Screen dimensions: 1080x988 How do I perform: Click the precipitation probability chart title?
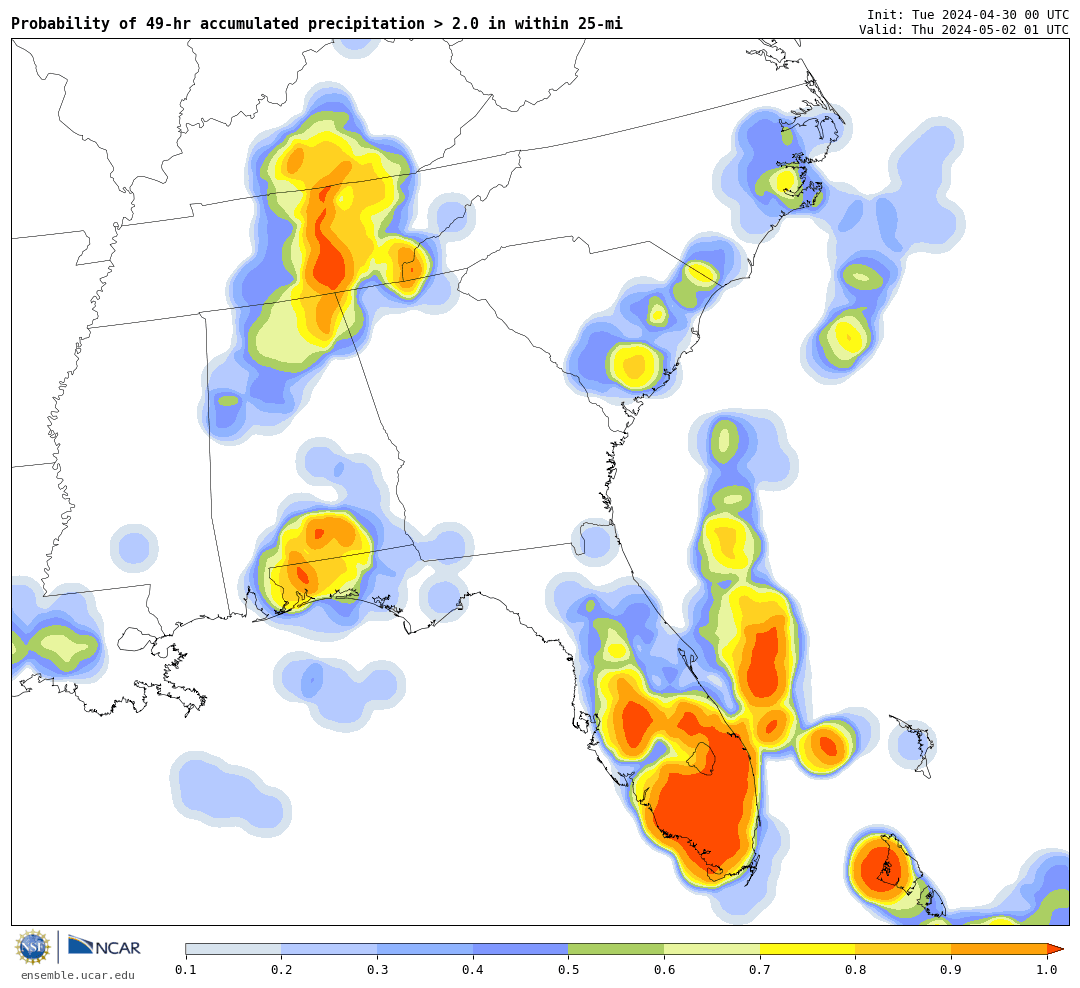point(317,23)
